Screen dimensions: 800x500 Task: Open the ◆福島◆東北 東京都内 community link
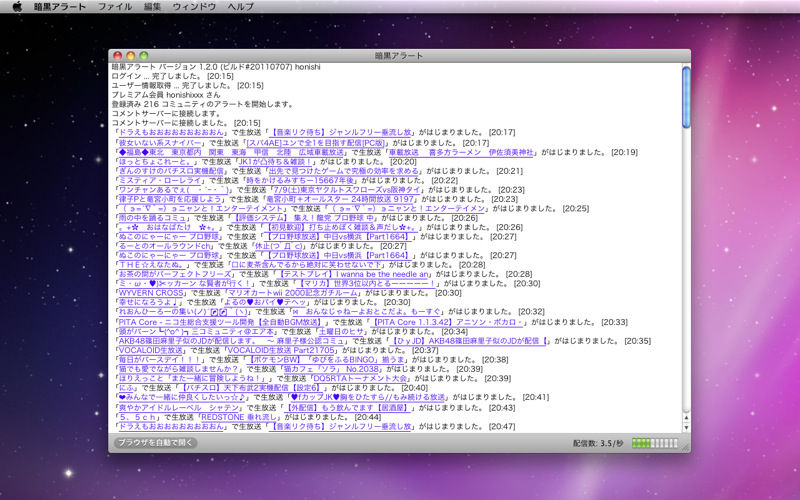pyautogui.click(x=231, y=153)
